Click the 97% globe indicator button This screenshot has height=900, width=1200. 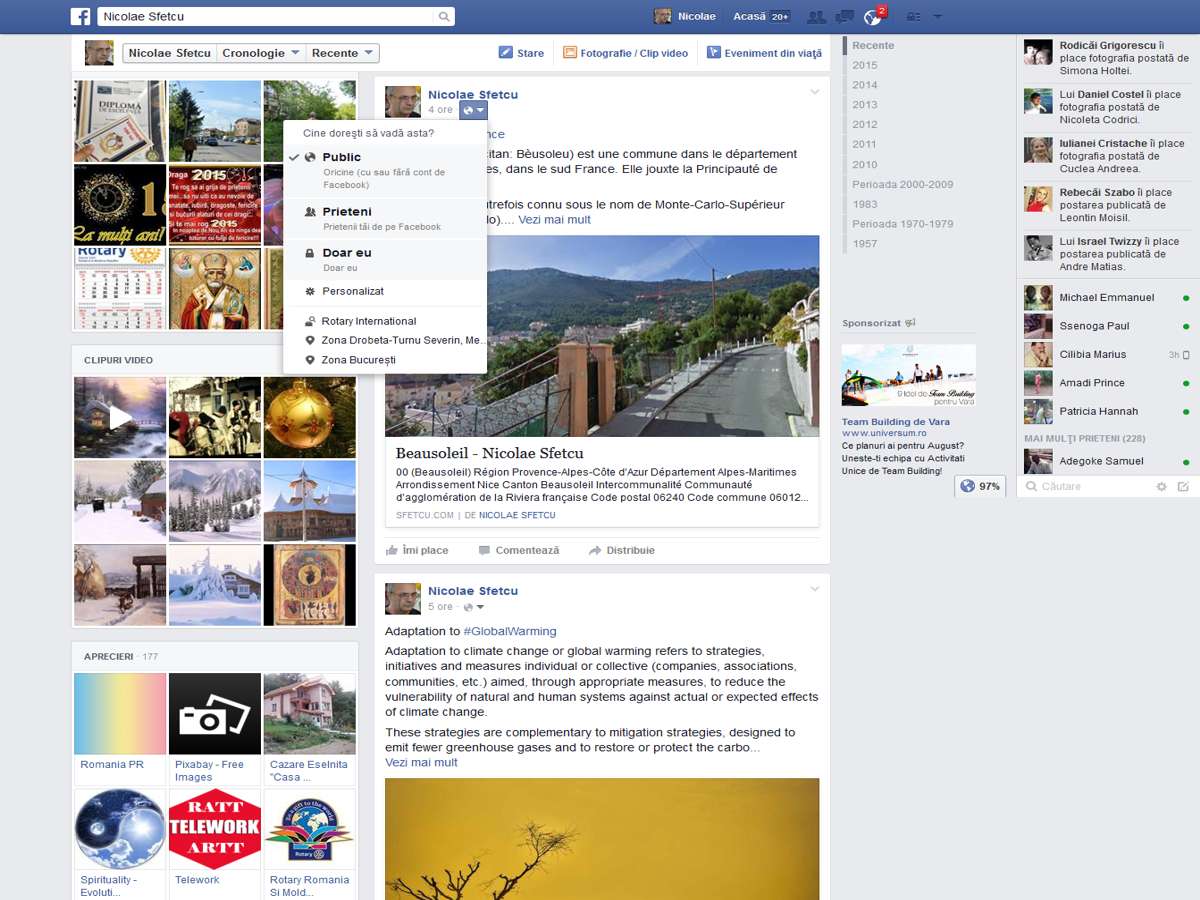pyautogui.click(x=980, y=486)
